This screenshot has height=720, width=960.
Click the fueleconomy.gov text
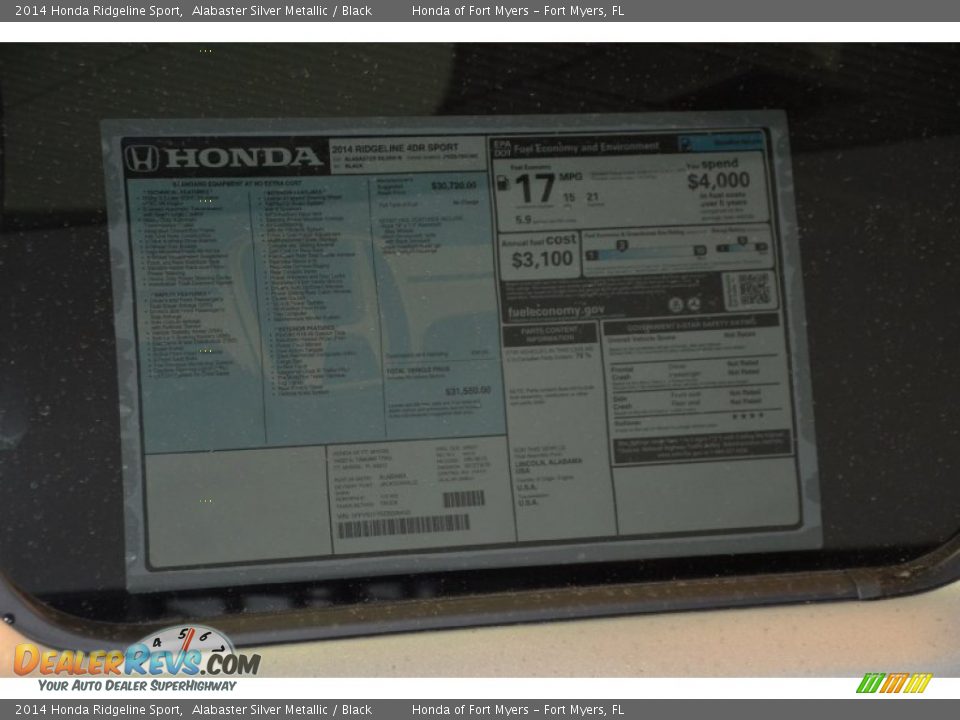coord(556,310)
